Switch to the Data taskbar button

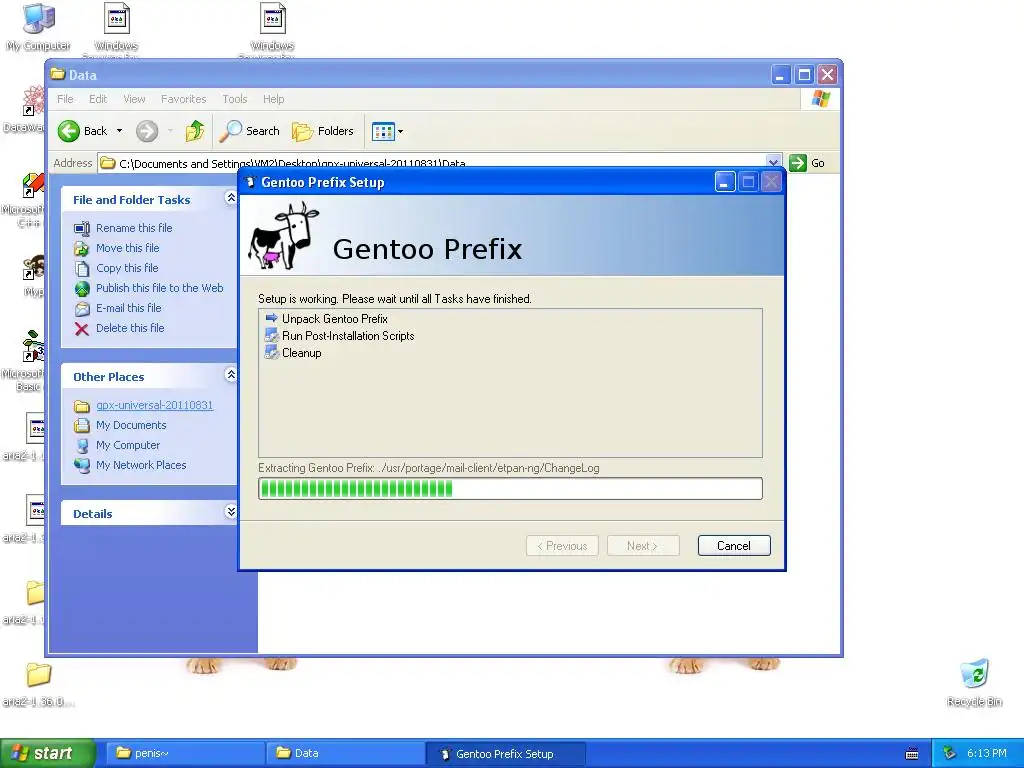pos(345,753)
